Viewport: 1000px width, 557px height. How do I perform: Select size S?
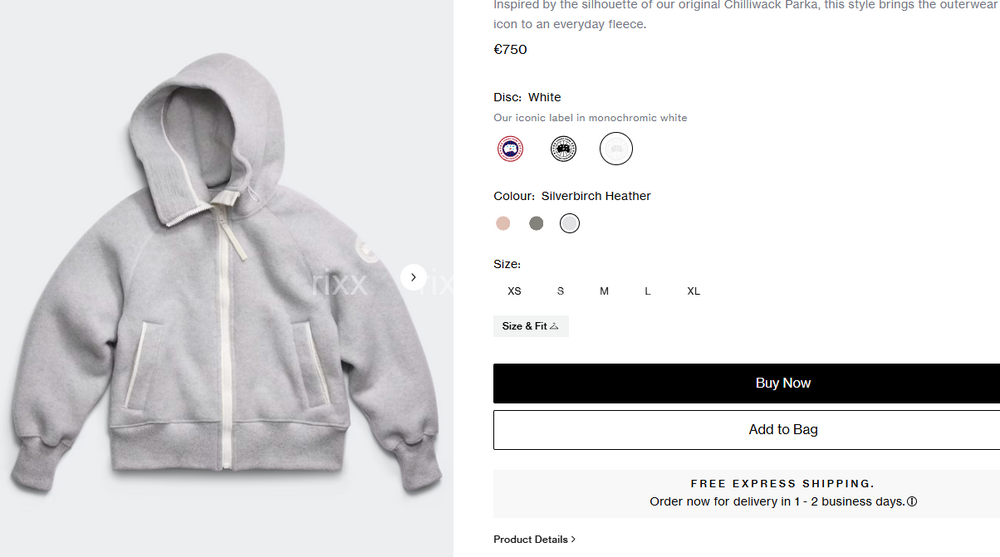coord(561,291)
